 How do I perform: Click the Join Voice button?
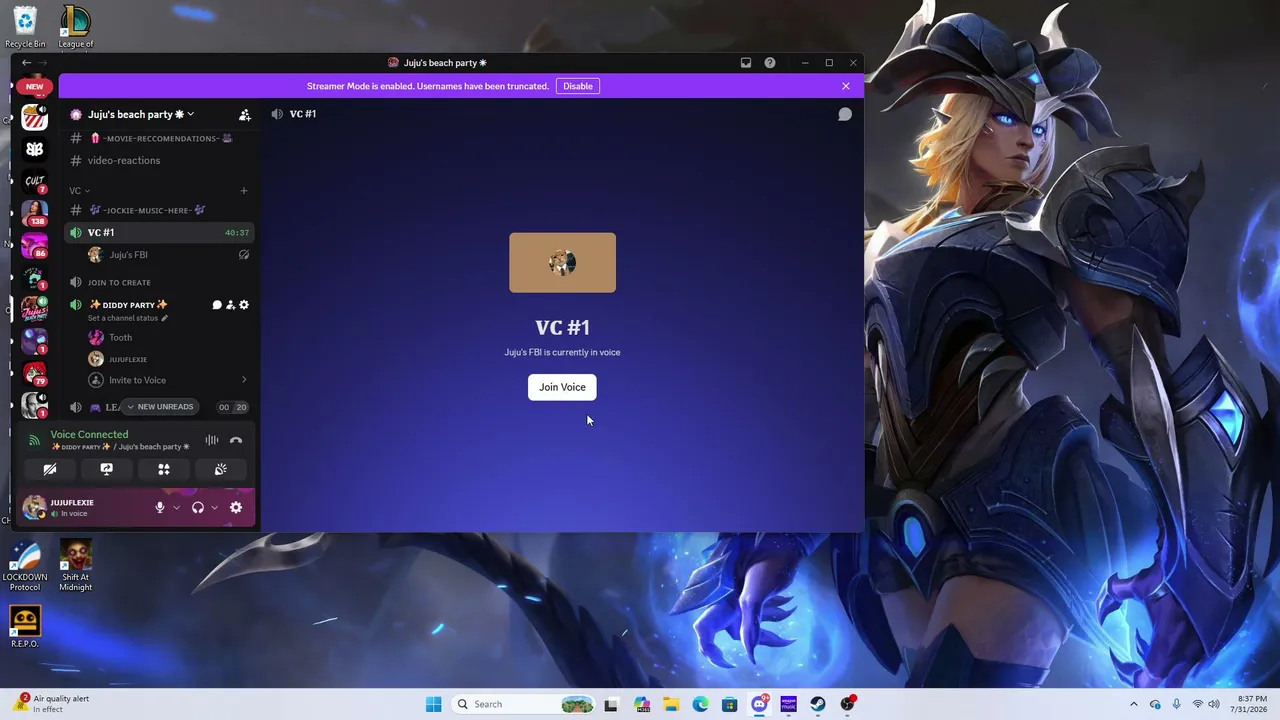[562, 387]
